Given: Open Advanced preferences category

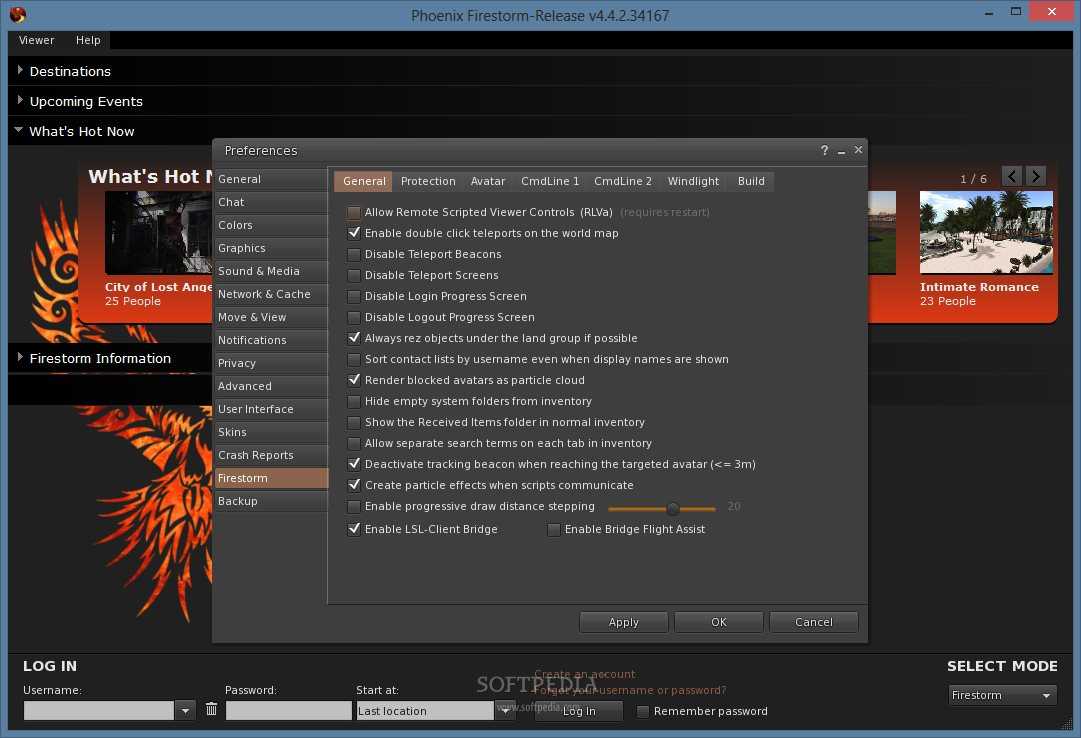Looking at the screenshot, I should click(271, 386).
